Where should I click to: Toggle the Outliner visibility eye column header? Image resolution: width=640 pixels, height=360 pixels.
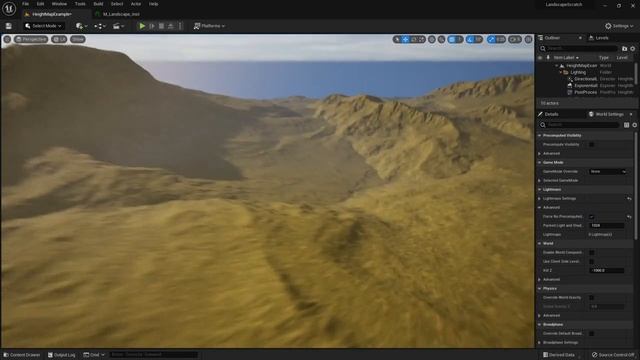[x=540, y=58]
